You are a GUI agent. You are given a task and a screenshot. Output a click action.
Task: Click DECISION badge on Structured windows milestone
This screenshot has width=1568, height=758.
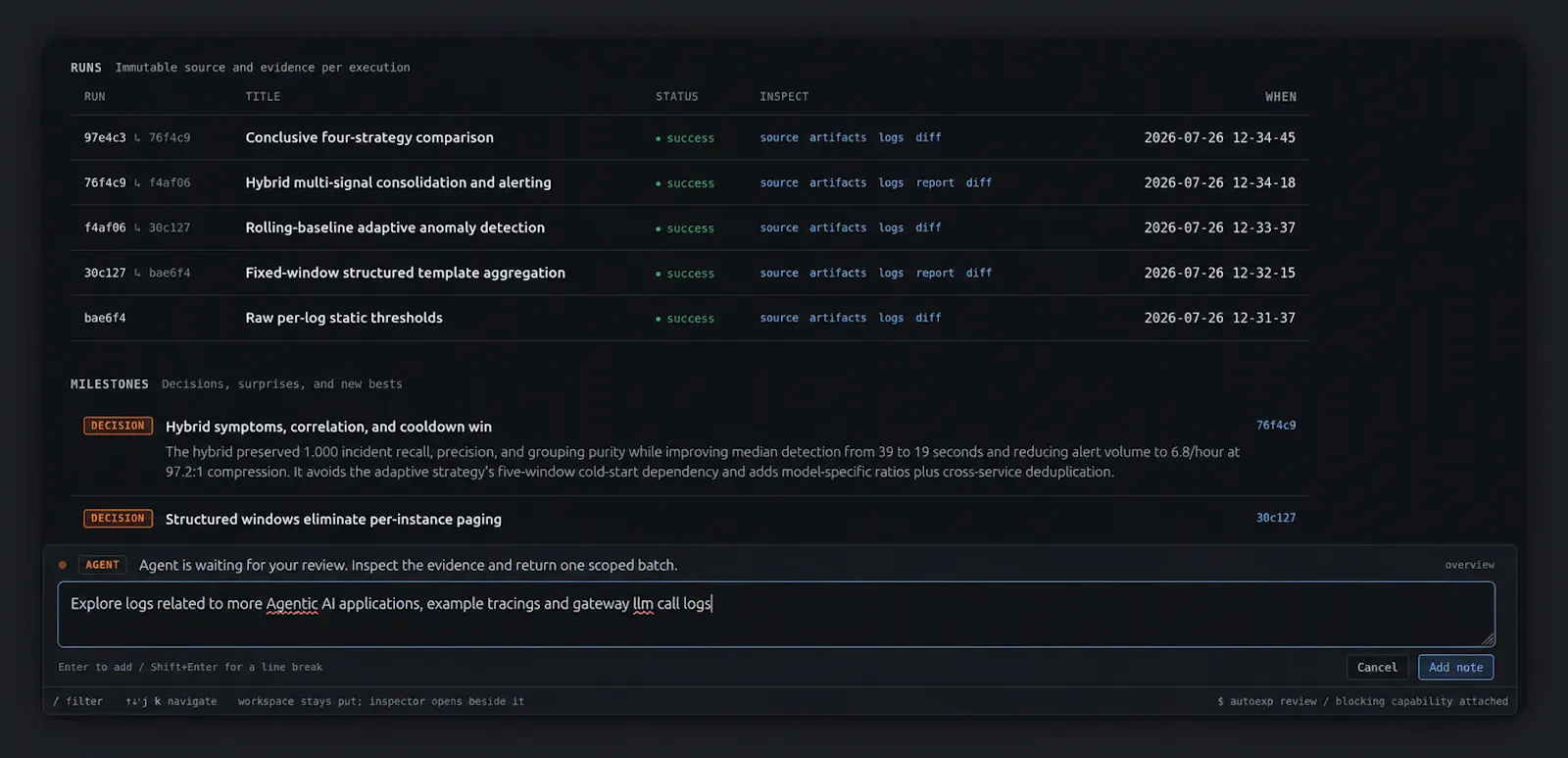tap(118, 518)
